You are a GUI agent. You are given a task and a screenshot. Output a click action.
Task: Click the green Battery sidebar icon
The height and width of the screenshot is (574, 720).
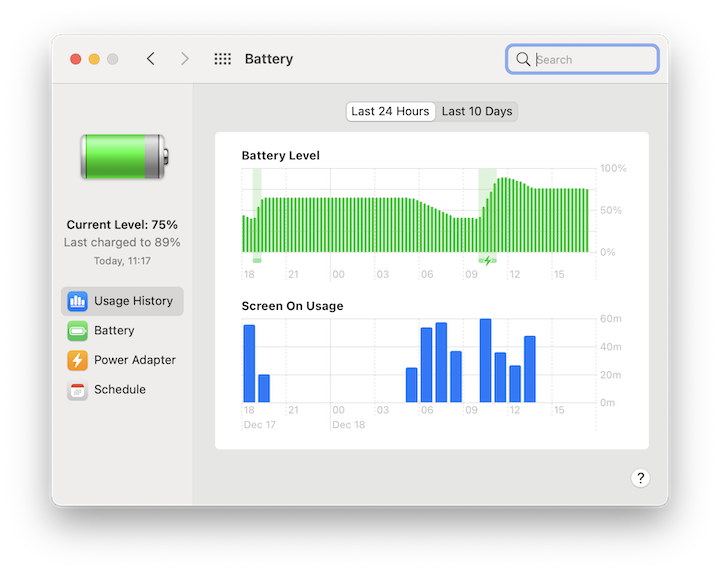tap(77, 331)
